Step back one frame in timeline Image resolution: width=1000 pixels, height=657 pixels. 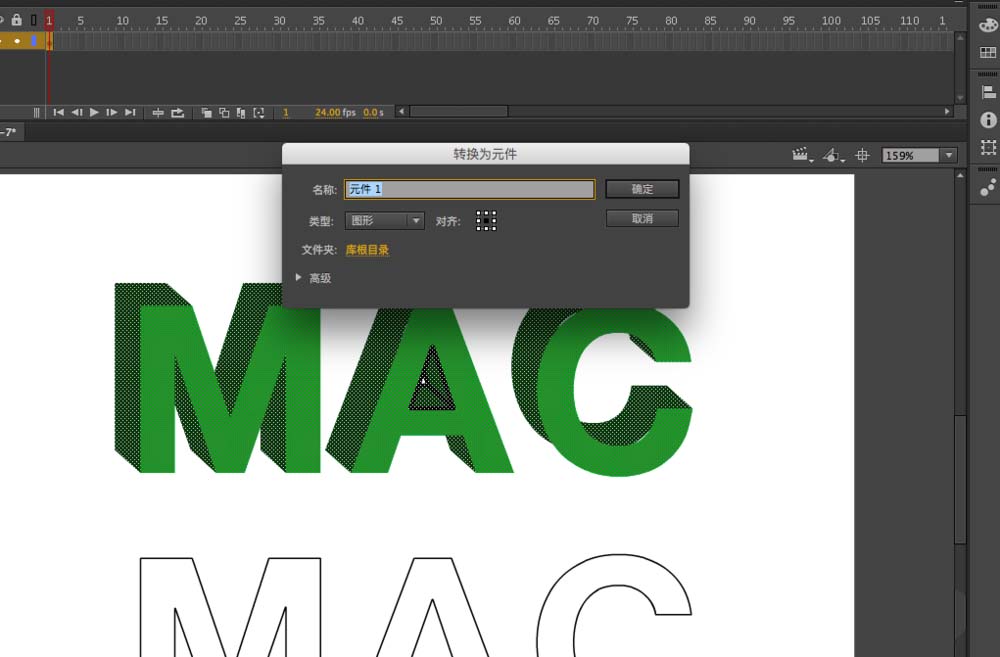pos(77,112)
